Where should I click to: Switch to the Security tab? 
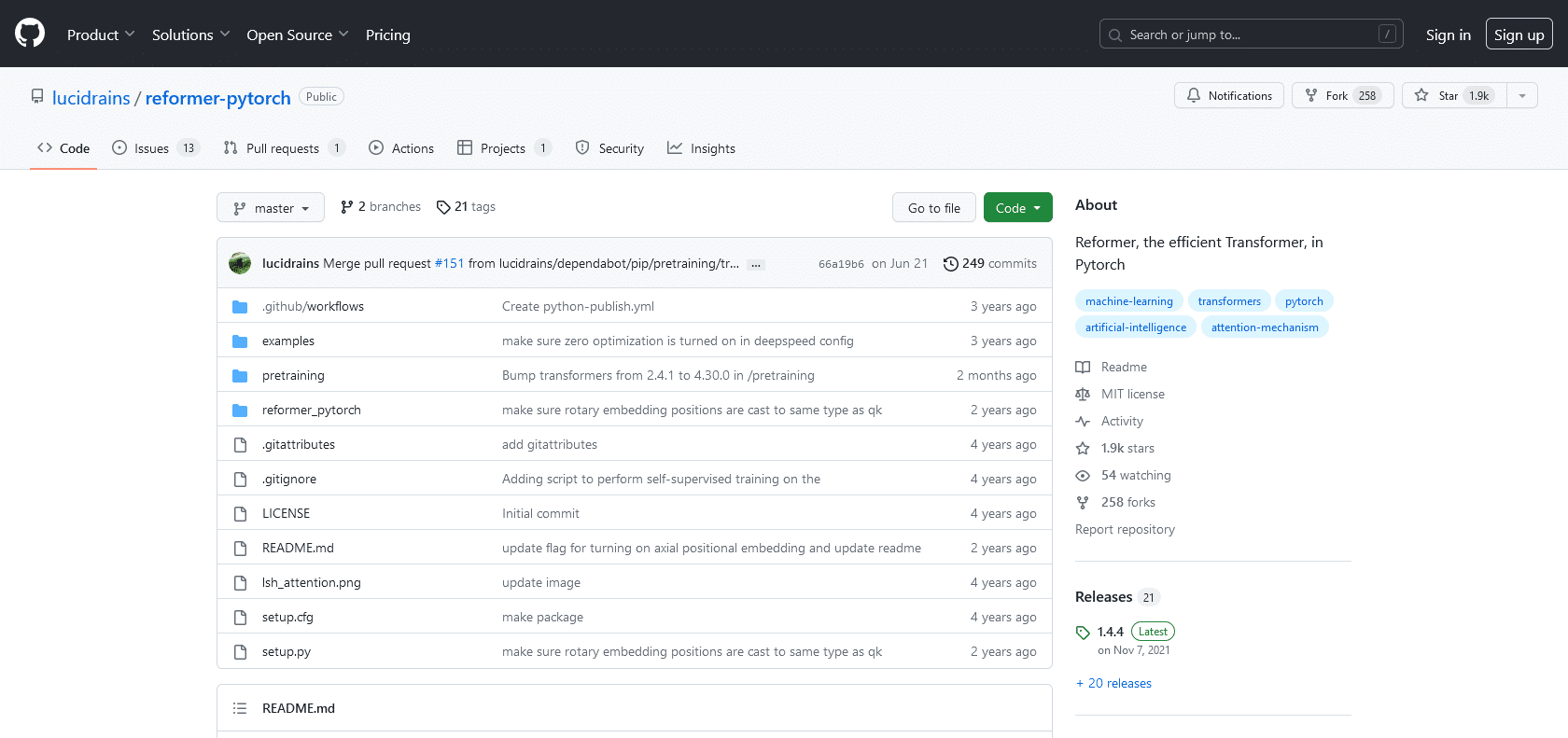(x=609, y=148)
